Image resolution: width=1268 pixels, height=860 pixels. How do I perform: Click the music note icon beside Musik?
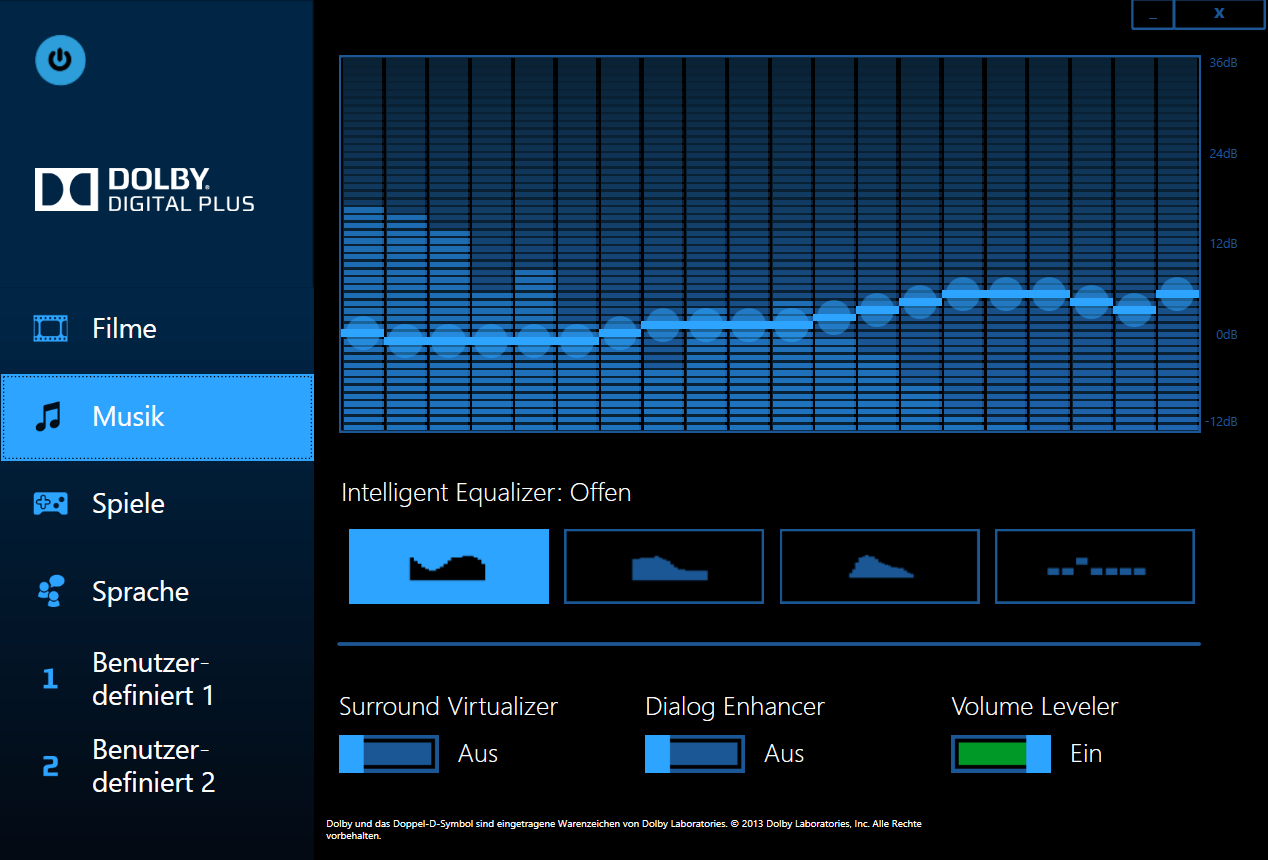pos(48,416)
